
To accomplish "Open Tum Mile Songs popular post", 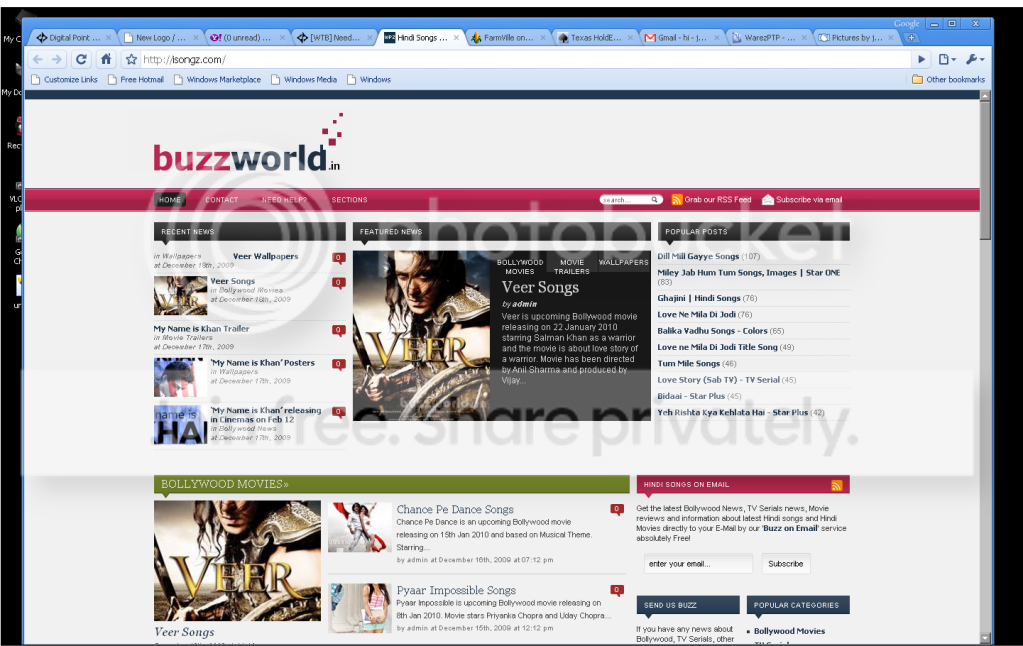I will [688, 363].
